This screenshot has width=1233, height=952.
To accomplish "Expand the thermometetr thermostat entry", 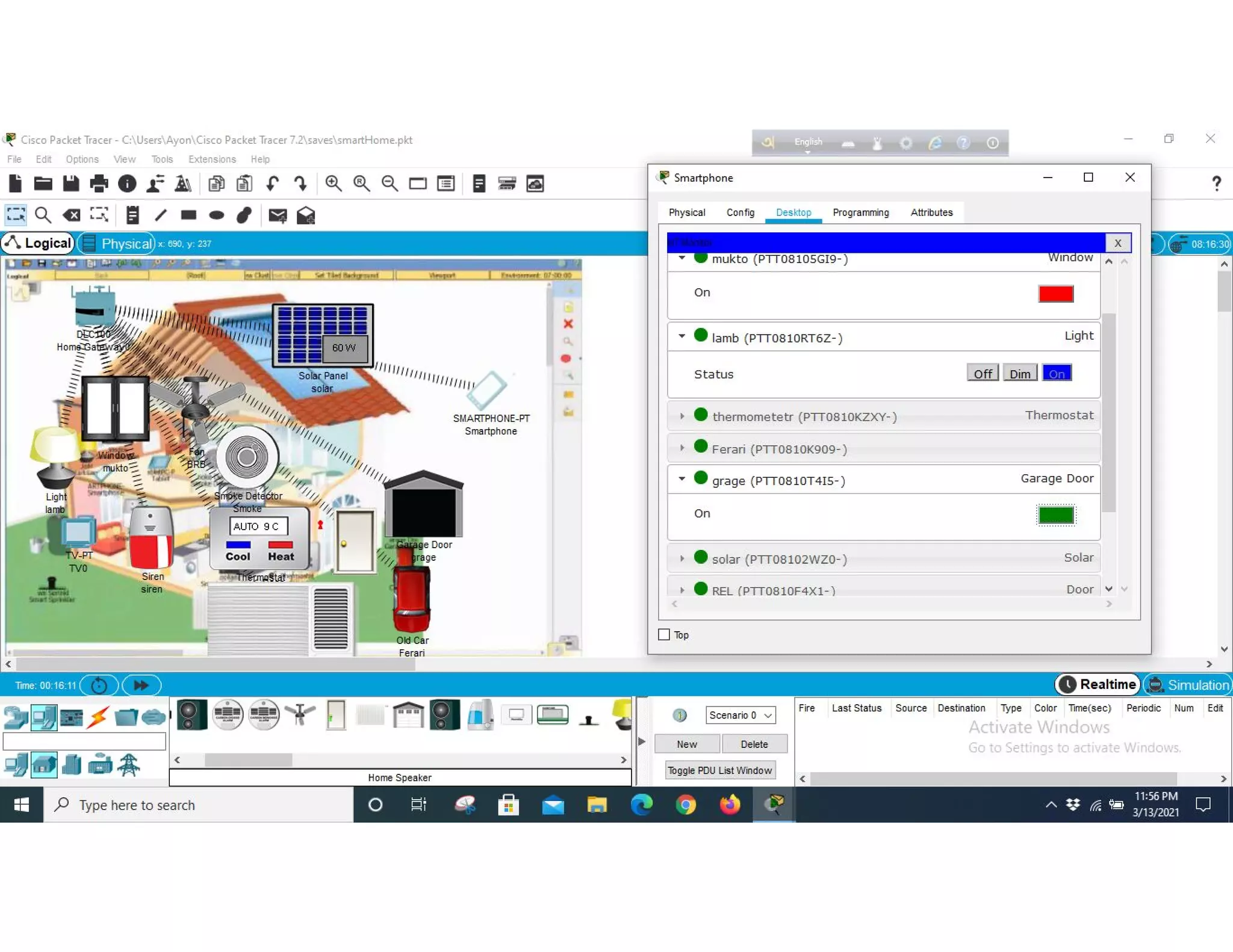I will point(682,416).
